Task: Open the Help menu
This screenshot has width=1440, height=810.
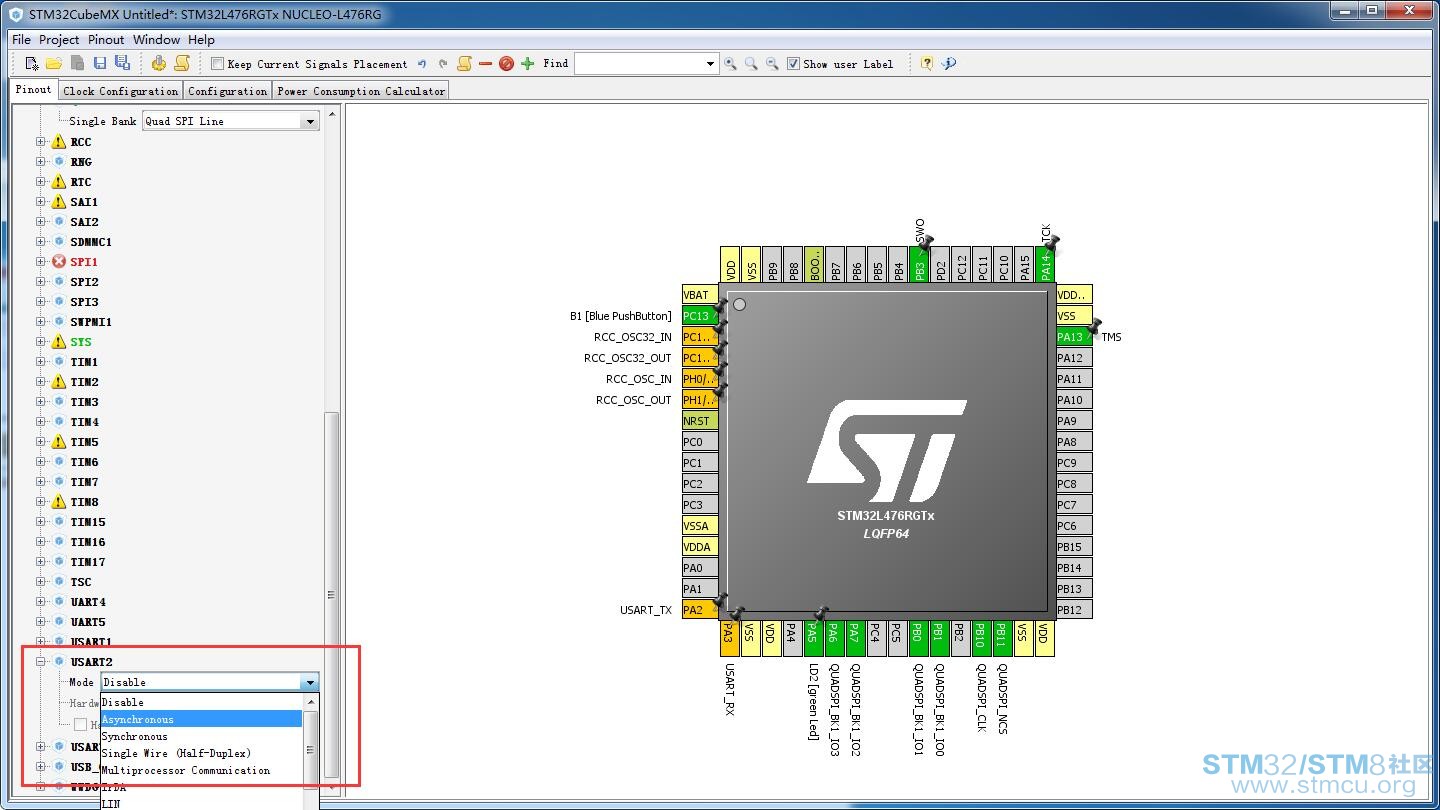Action: coord(201,40)
